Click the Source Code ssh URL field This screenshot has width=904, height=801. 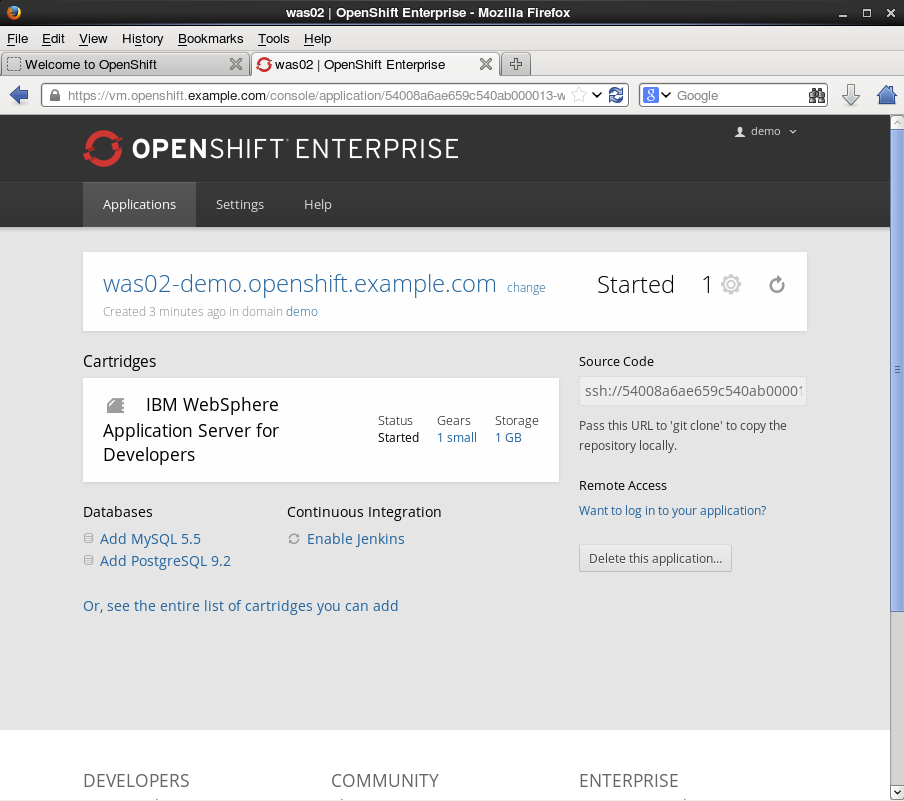[x=692, y=391]
